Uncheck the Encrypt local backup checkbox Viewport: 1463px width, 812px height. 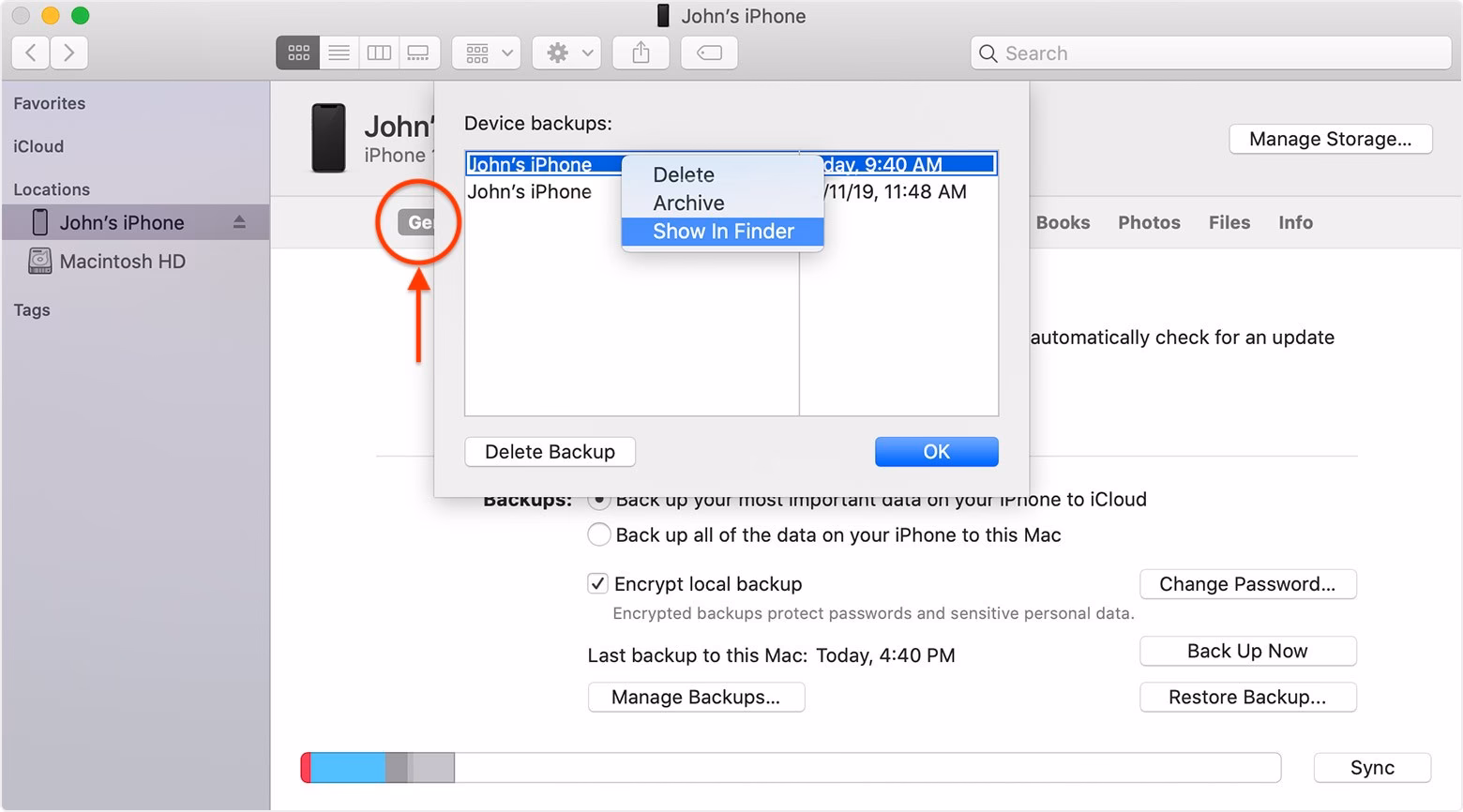597,583
